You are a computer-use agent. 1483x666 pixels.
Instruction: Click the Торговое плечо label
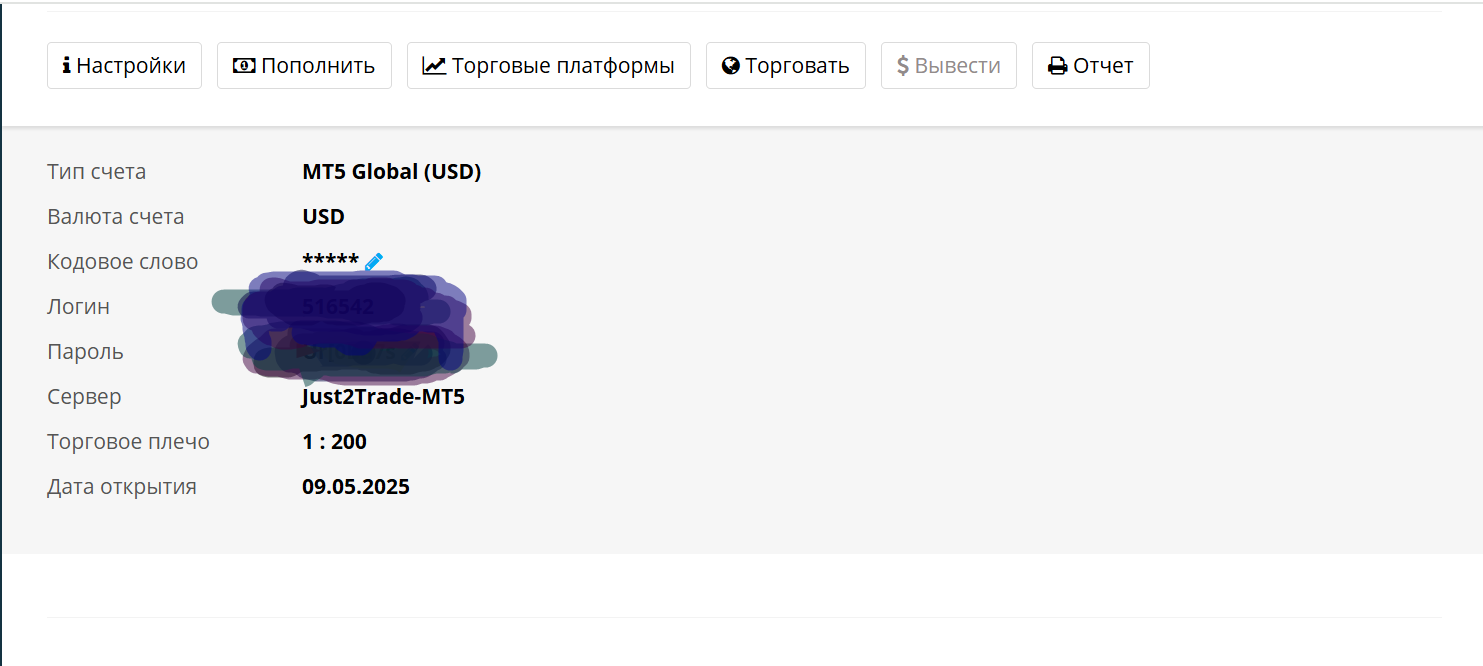[x=129, y=442]
